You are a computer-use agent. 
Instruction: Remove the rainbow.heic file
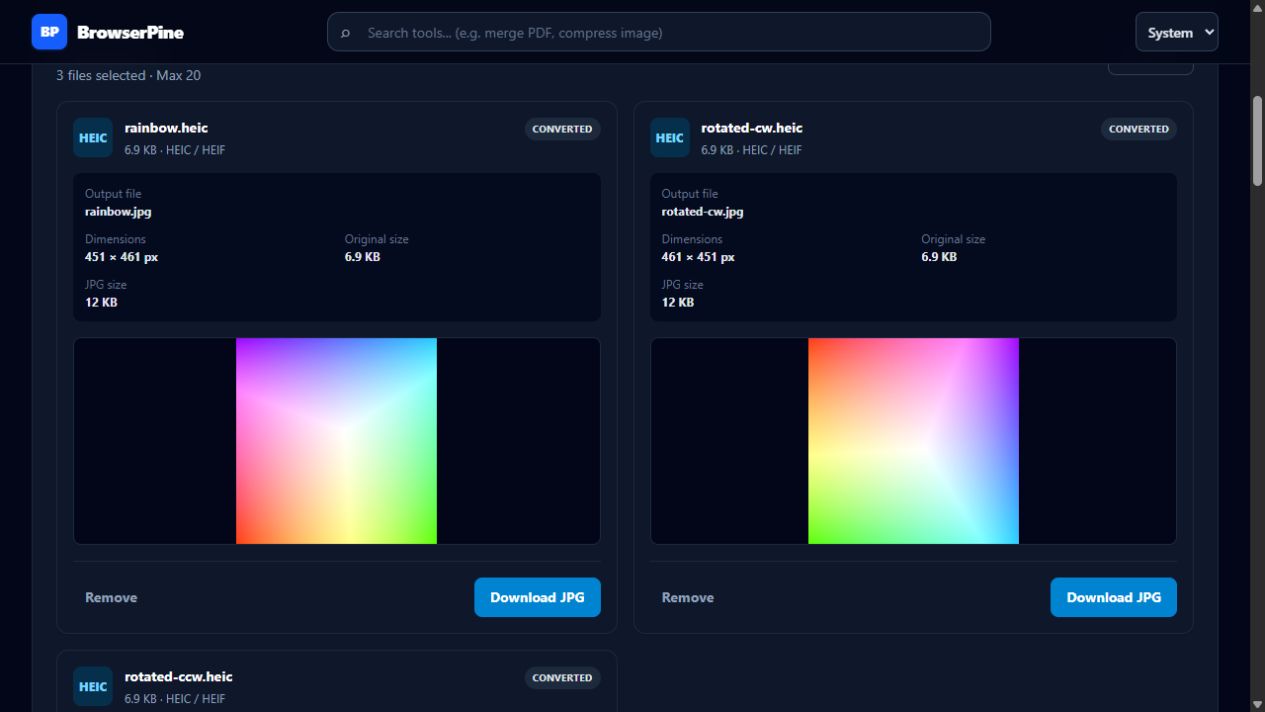pyautogui.click(x=111, y=597)
